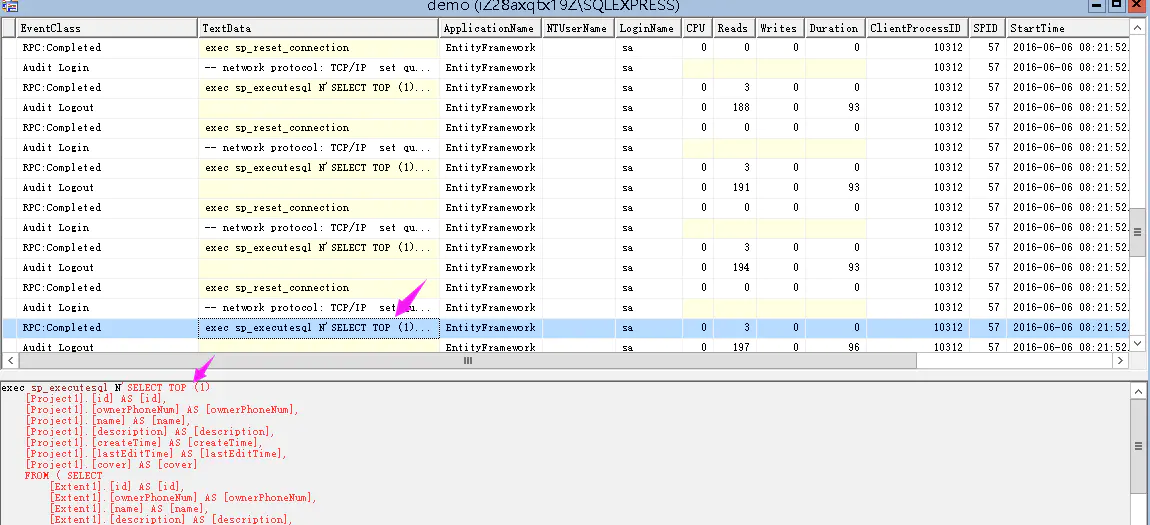Click the StartTime column header

(x=1067, y=28)
